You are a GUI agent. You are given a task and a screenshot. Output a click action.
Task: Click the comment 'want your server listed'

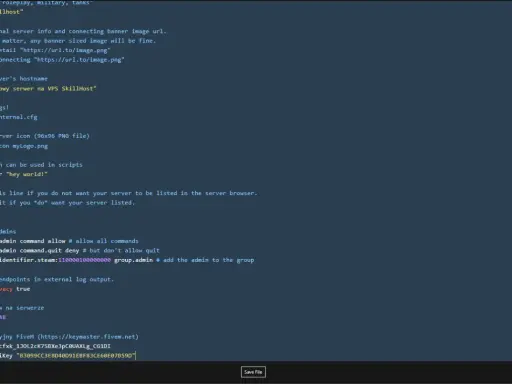(x=93, y=203)
